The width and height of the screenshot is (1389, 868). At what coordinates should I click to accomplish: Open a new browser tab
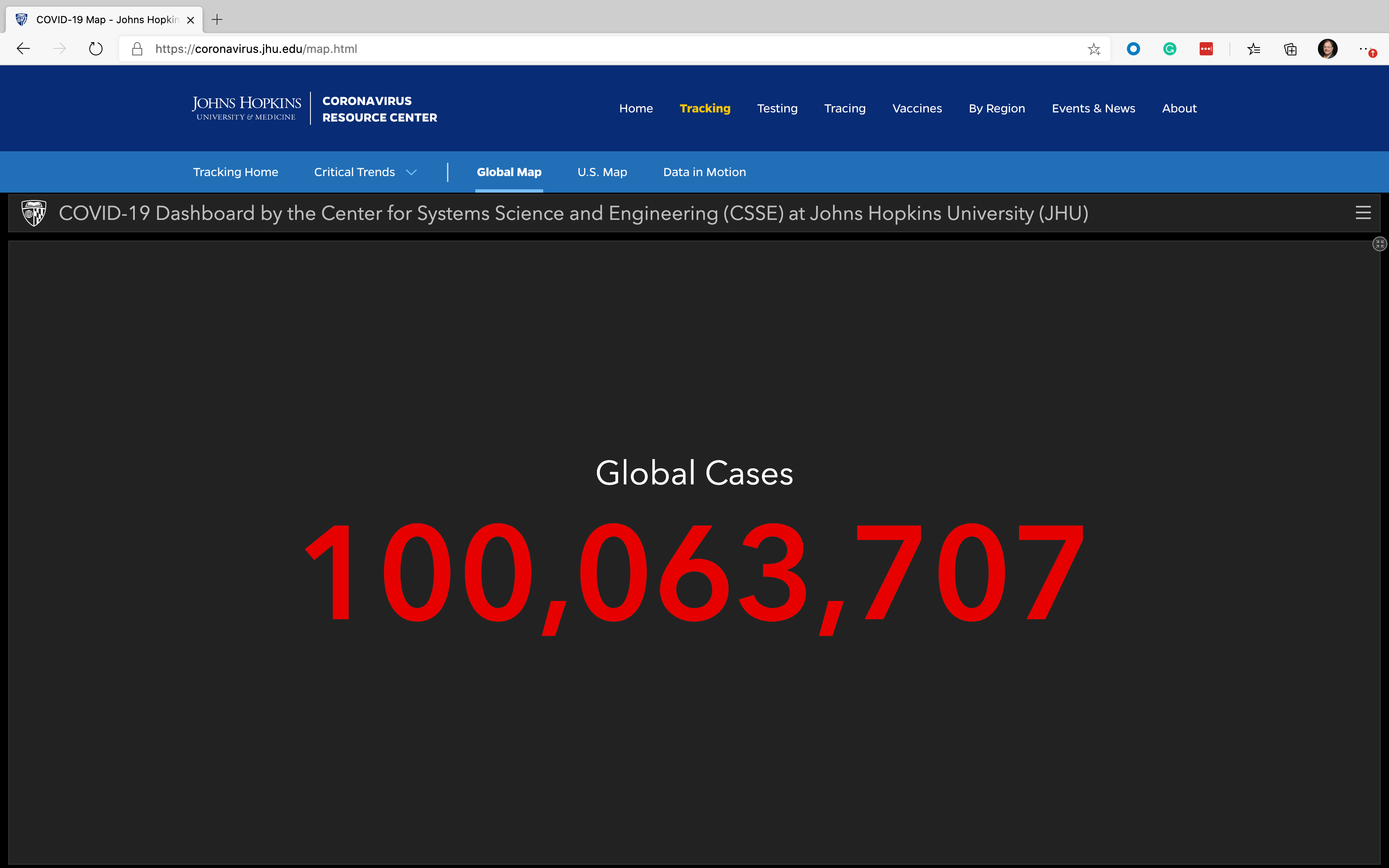217,19
